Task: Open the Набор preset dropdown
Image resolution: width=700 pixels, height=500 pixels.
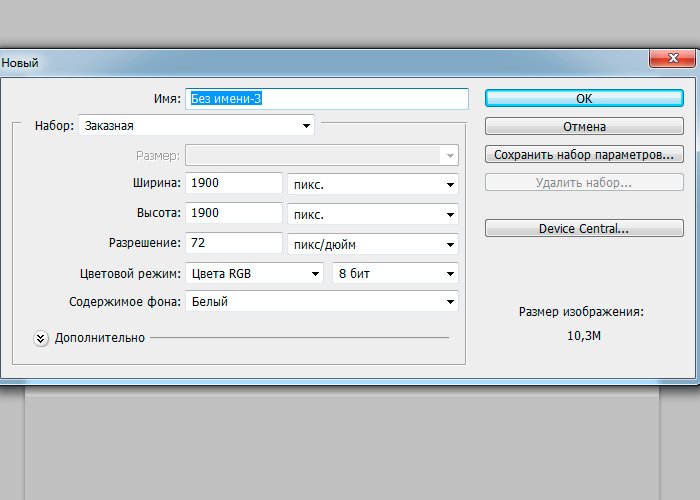Action: (196, 126)
